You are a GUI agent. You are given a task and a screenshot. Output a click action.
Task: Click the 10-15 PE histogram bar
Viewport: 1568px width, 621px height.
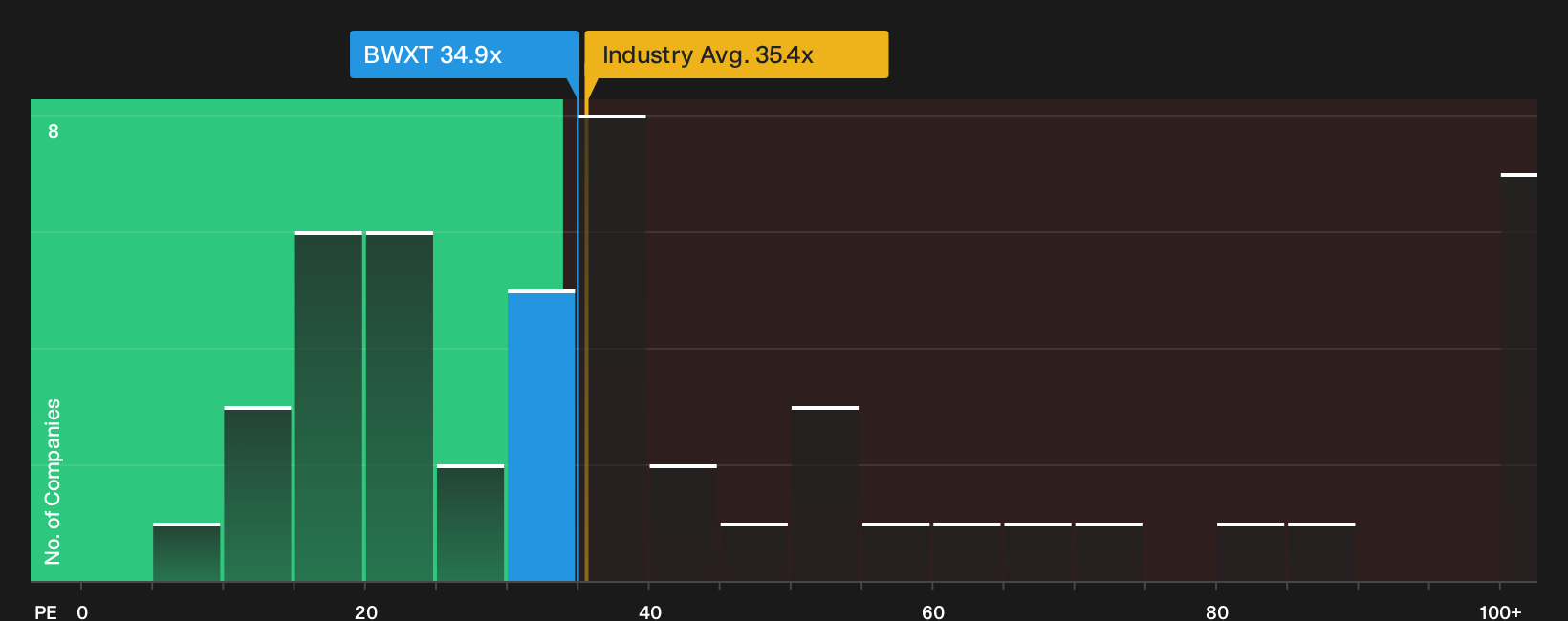(258, 494)
